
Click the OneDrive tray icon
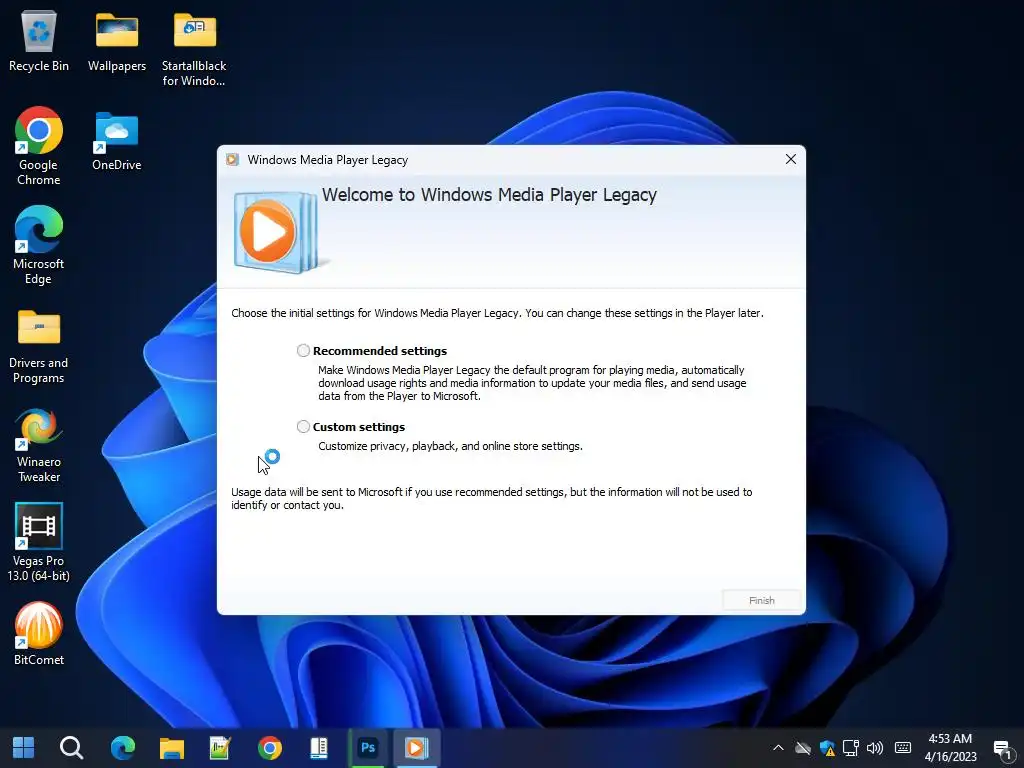tap(803, 748)
